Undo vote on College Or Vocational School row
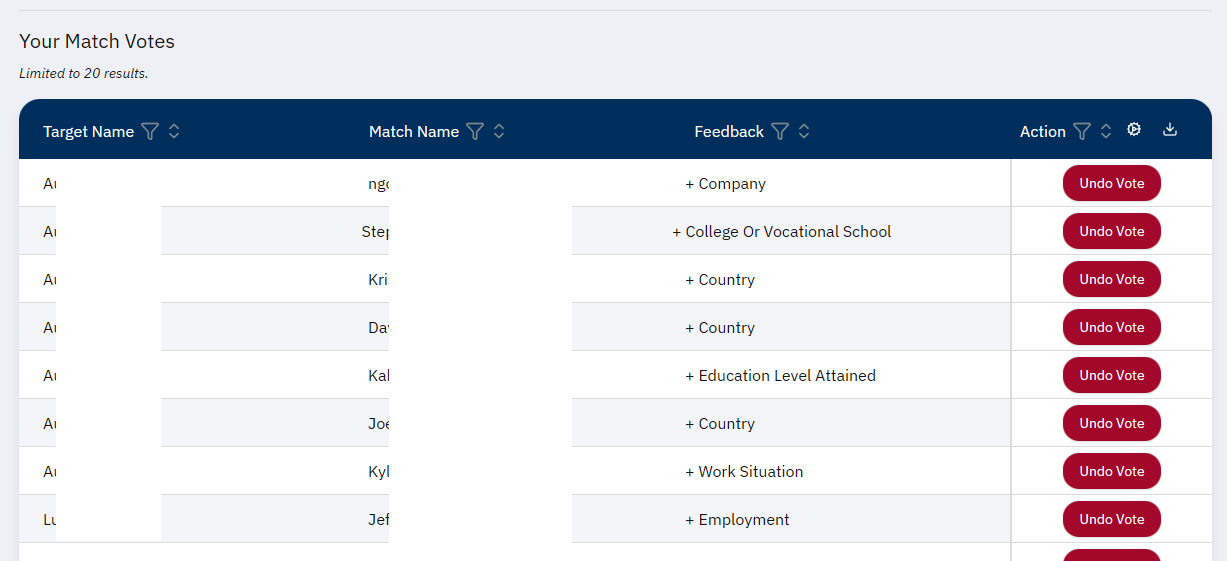1227x561 pixels. click(1111, 231)
